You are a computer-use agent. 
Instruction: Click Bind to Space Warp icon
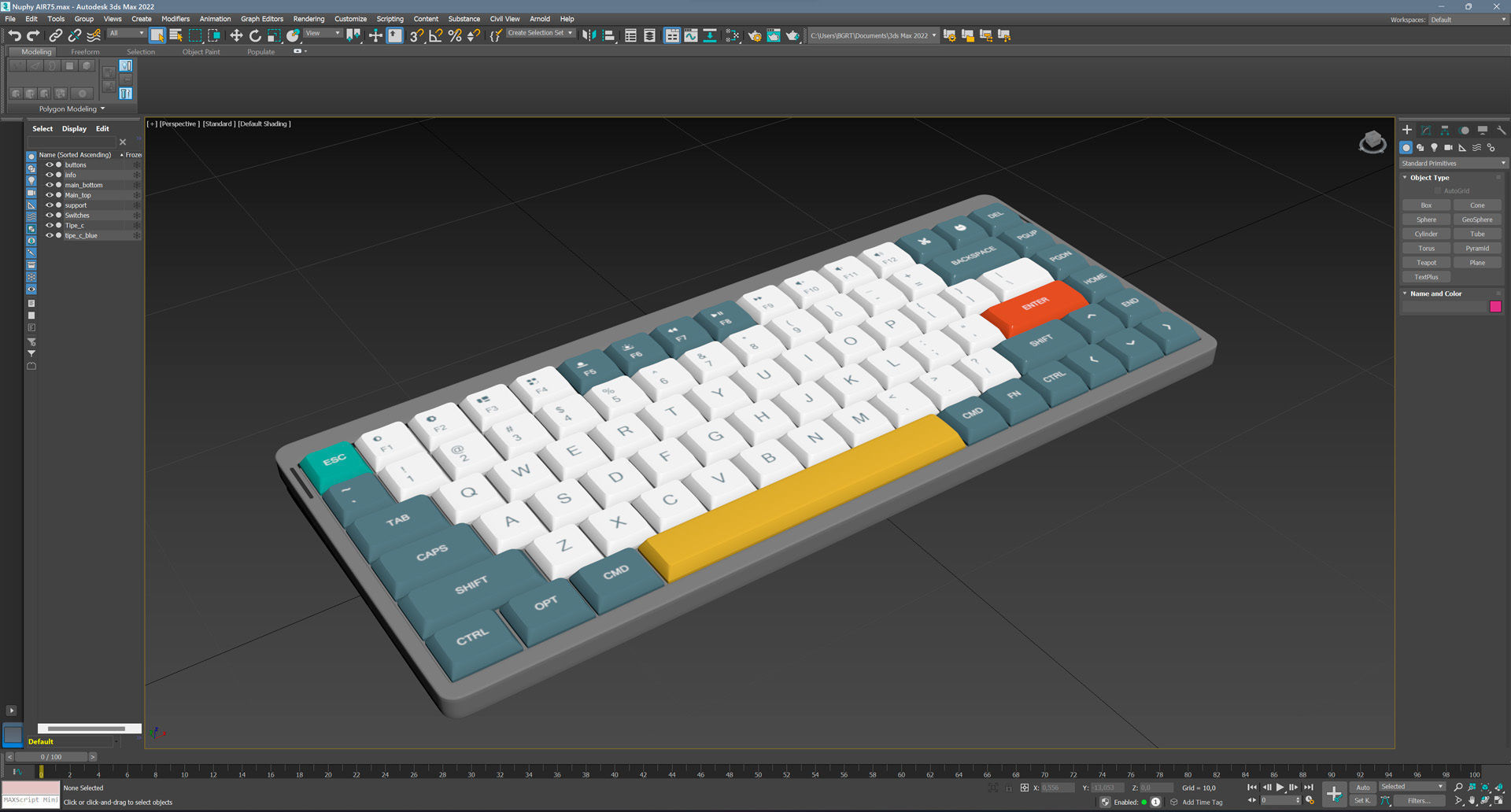pos(94,35)
